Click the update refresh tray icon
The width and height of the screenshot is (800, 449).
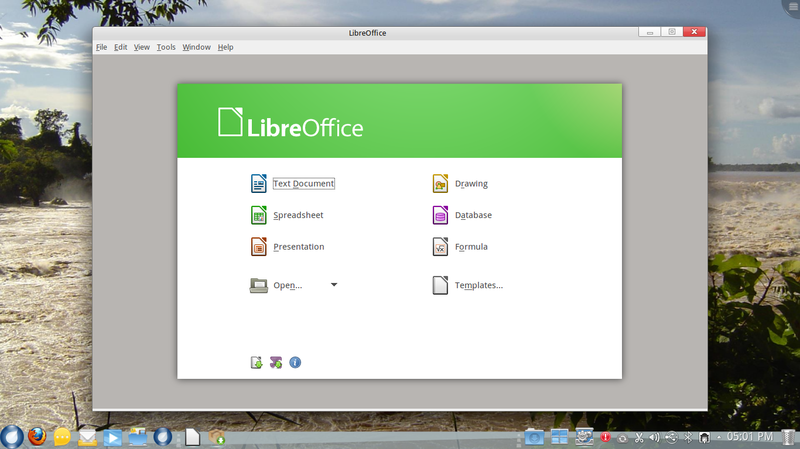[622, 438]
